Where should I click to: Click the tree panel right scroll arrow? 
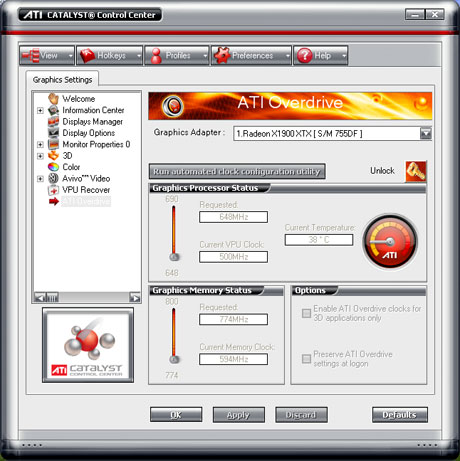point(135,297)
